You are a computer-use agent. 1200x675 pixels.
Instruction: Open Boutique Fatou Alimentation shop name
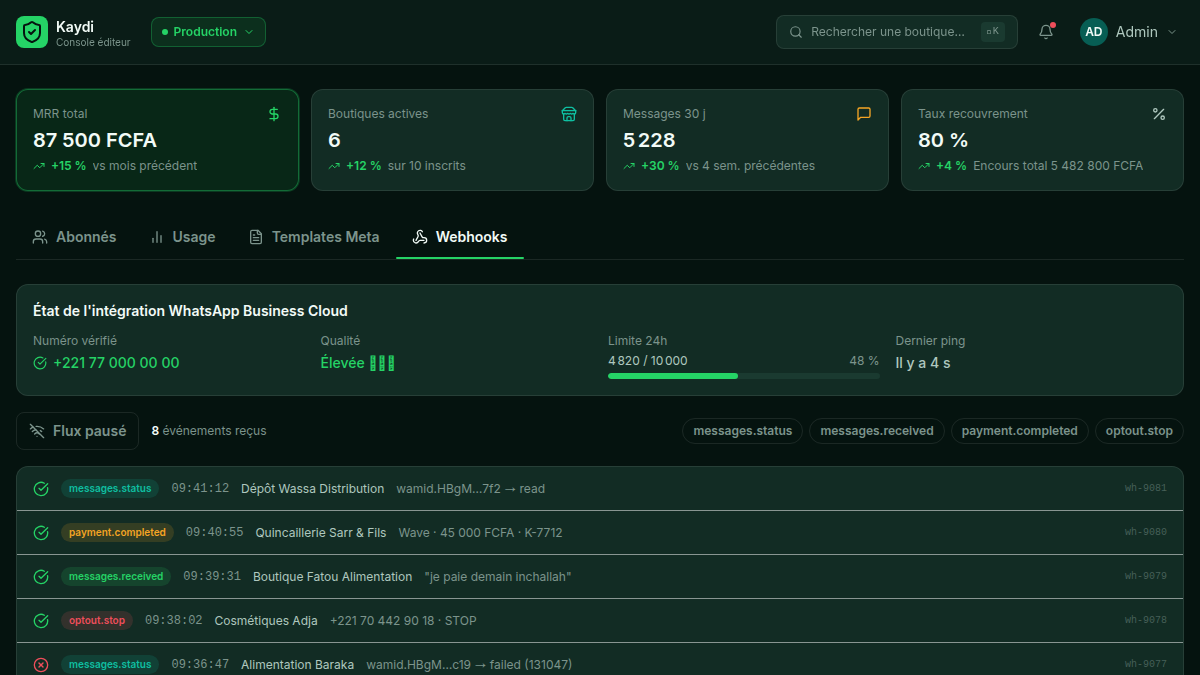pos(332,577)
